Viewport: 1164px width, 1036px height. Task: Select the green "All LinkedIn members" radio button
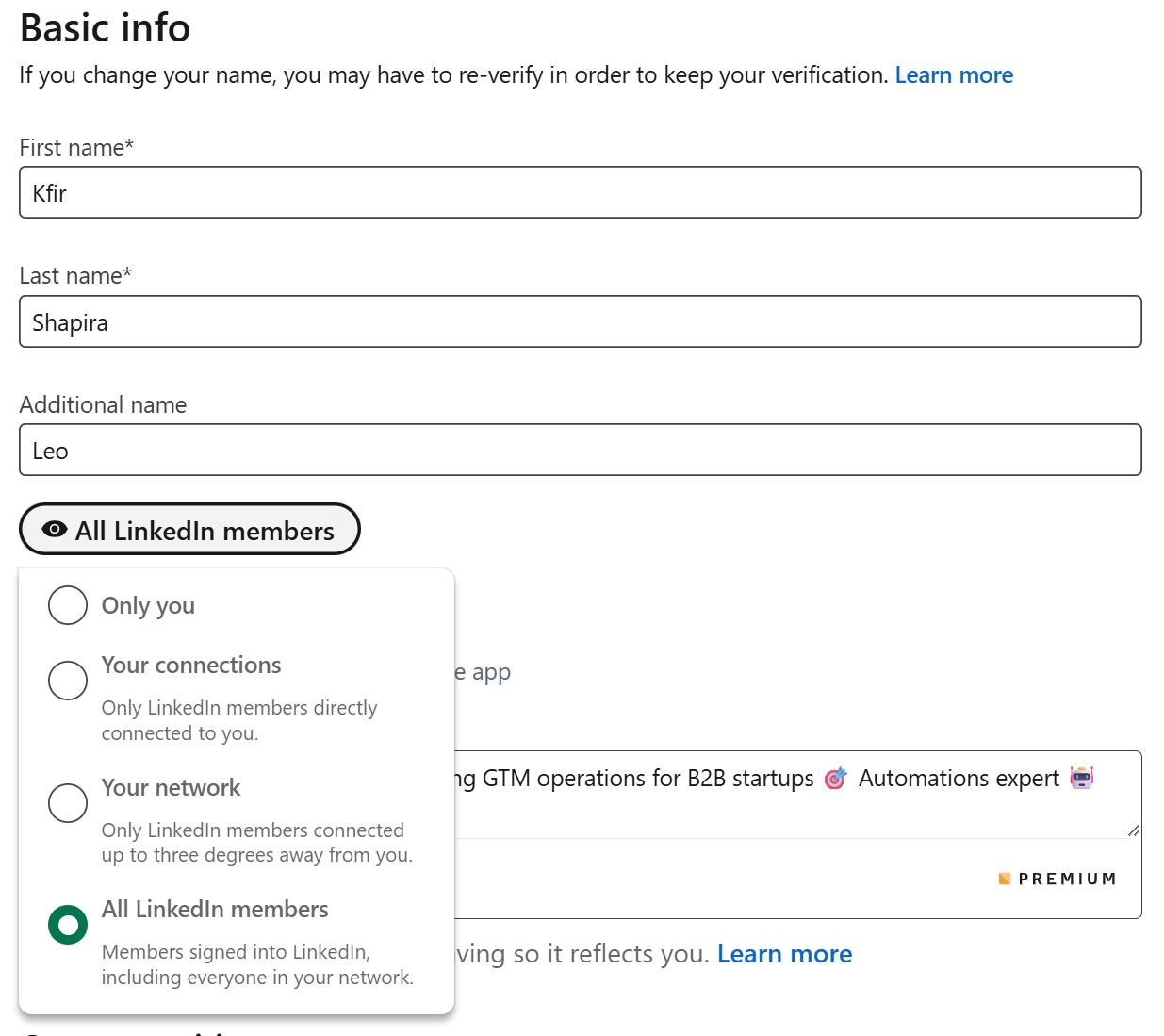68,925
